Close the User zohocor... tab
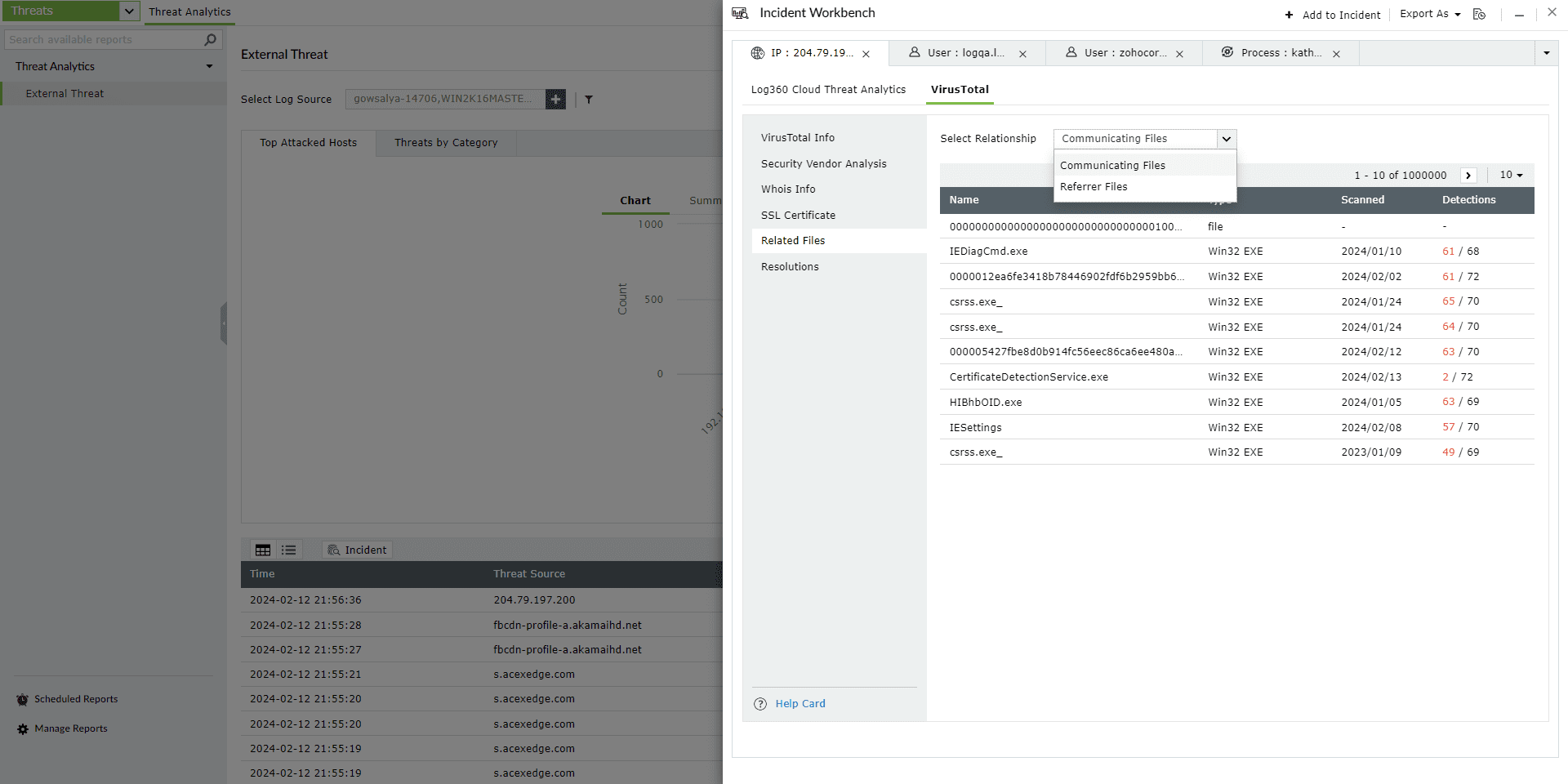The width and height of the screenshot is (1568, 784). [x=1179, y=54]
